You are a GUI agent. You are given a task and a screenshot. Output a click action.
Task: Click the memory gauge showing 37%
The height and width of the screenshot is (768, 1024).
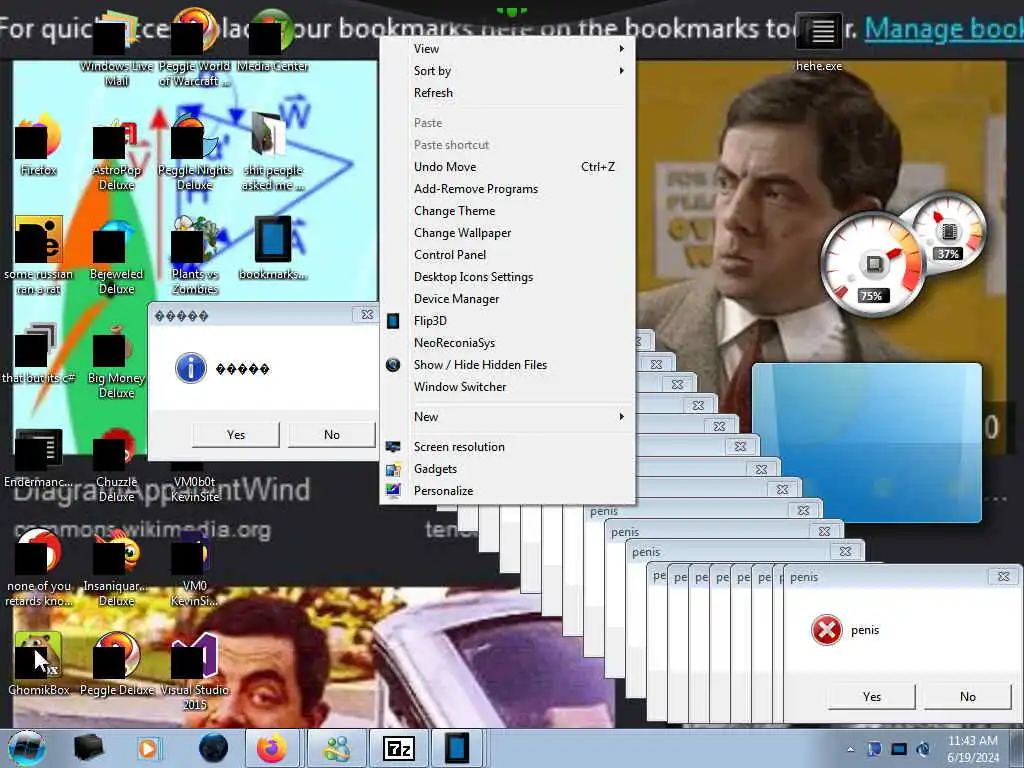coord(949,232)
